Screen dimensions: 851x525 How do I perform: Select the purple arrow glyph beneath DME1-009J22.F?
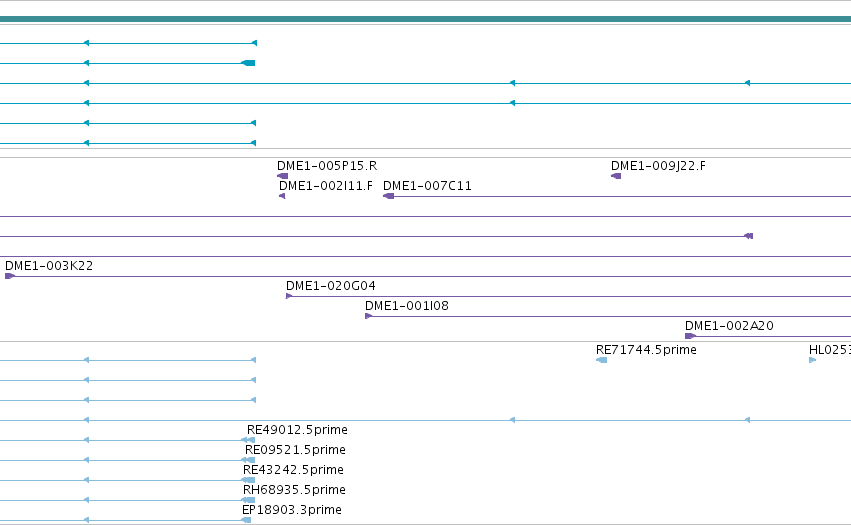(x=616, y=176)
